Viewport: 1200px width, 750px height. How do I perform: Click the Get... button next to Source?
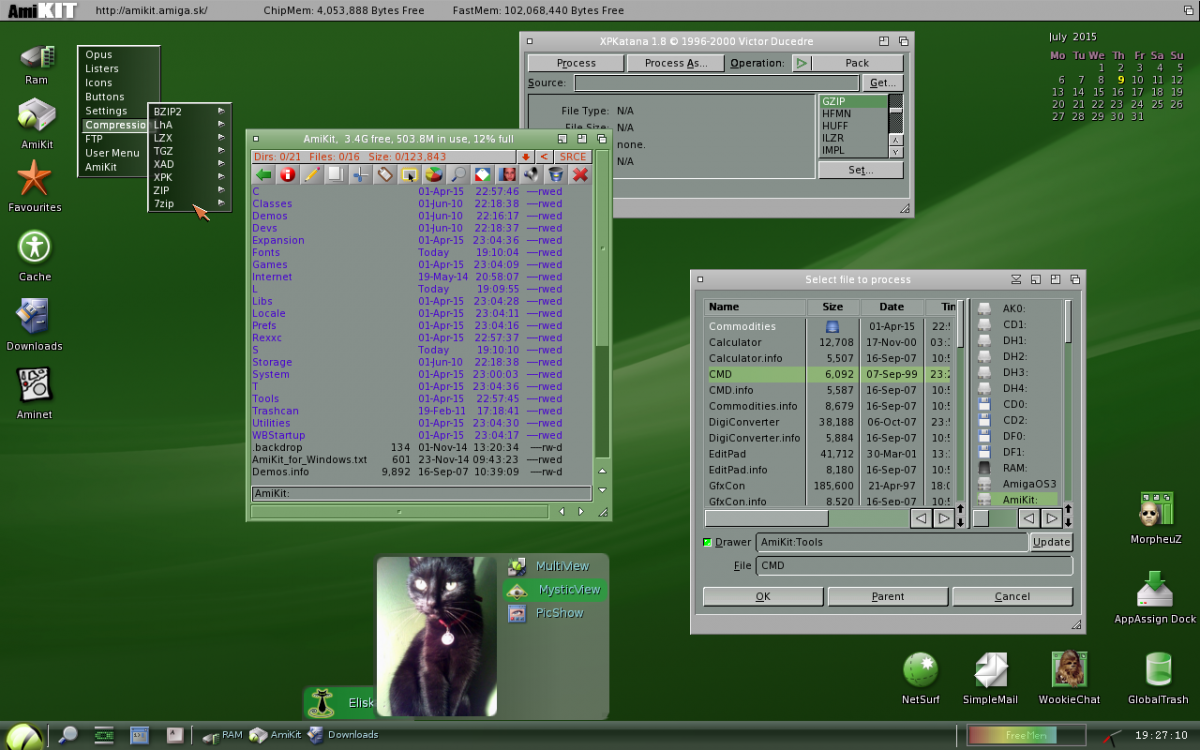(883, 83)
